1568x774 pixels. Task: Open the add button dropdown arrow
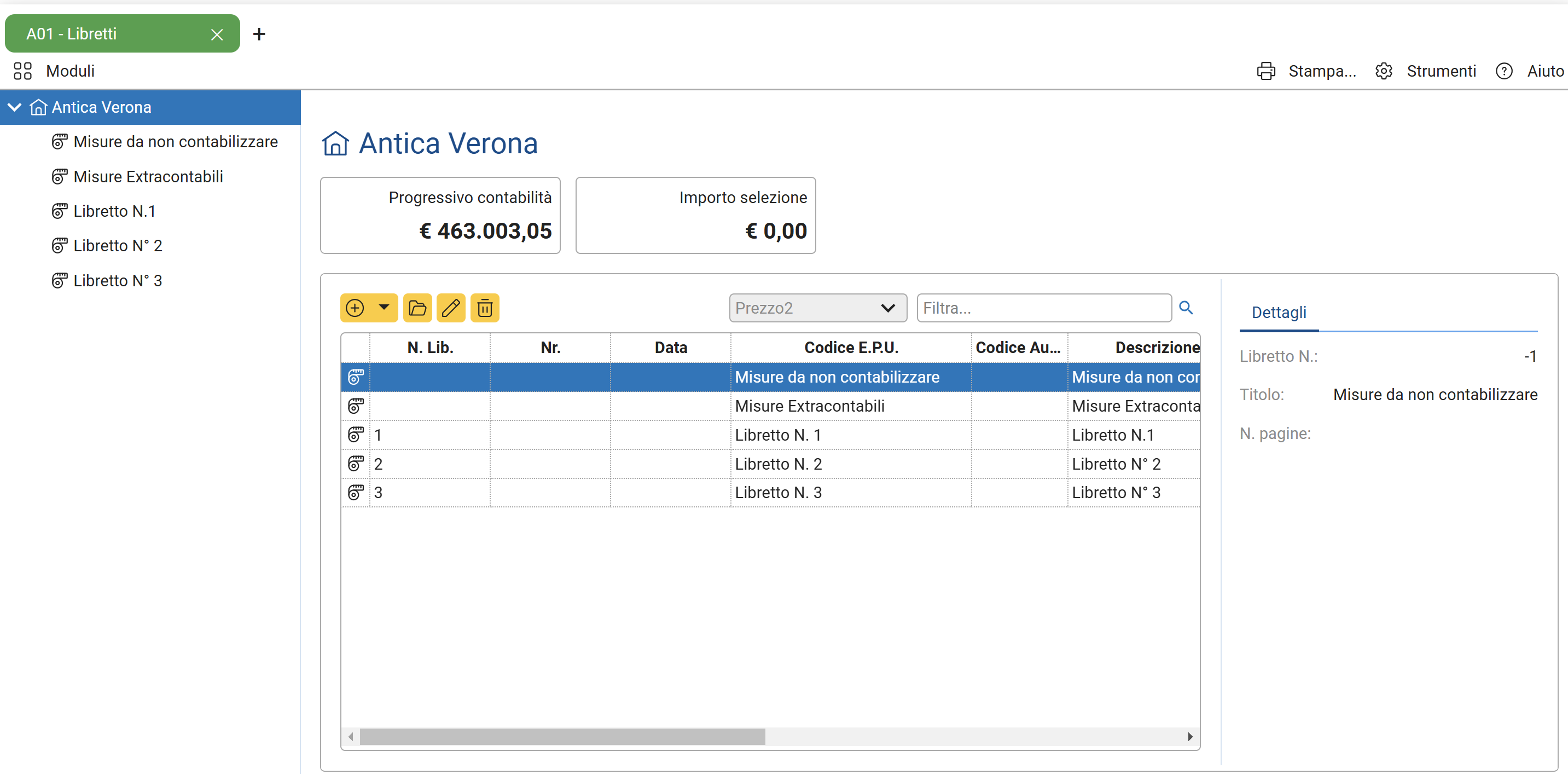pyautogui.click(x=384, y=308)
